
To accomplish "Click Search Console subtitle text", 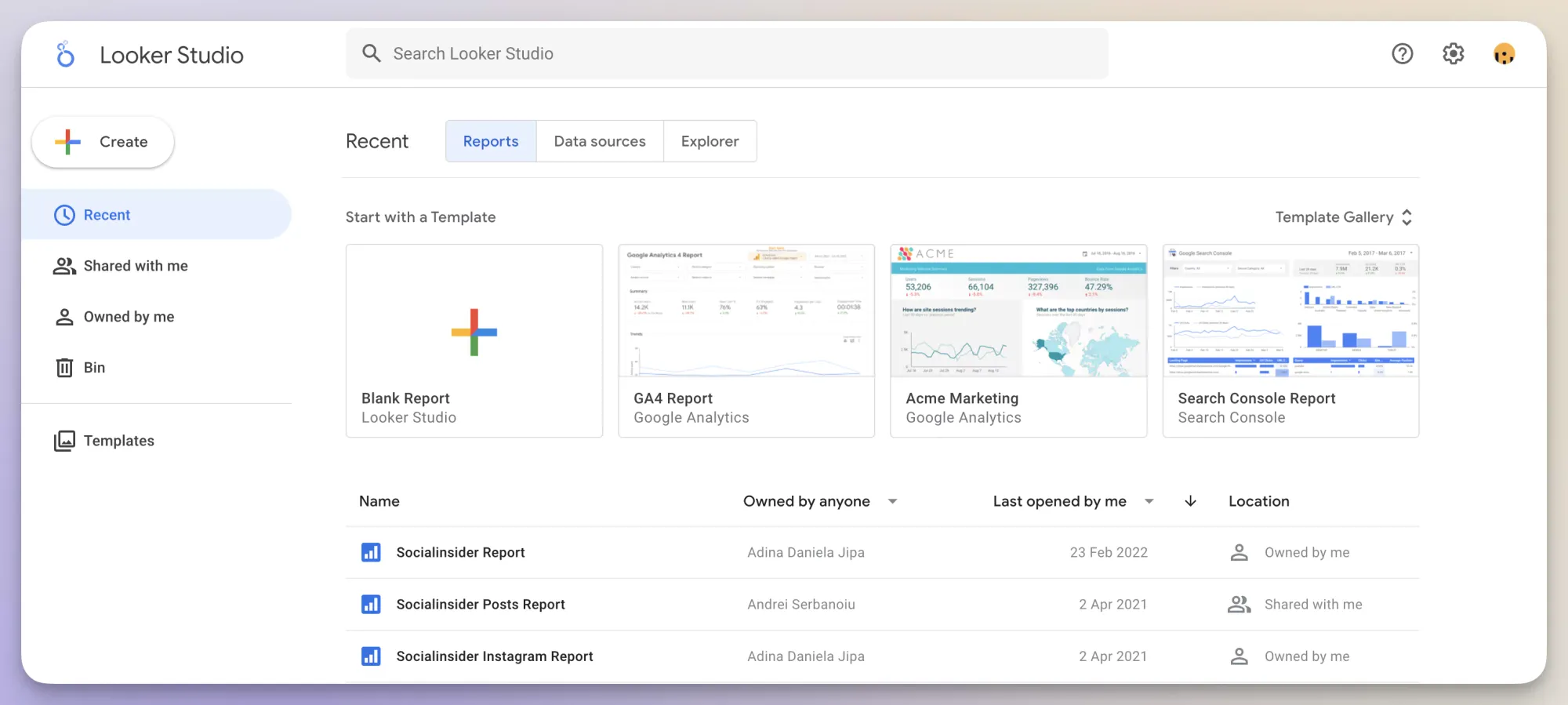I will point(1232,418).
